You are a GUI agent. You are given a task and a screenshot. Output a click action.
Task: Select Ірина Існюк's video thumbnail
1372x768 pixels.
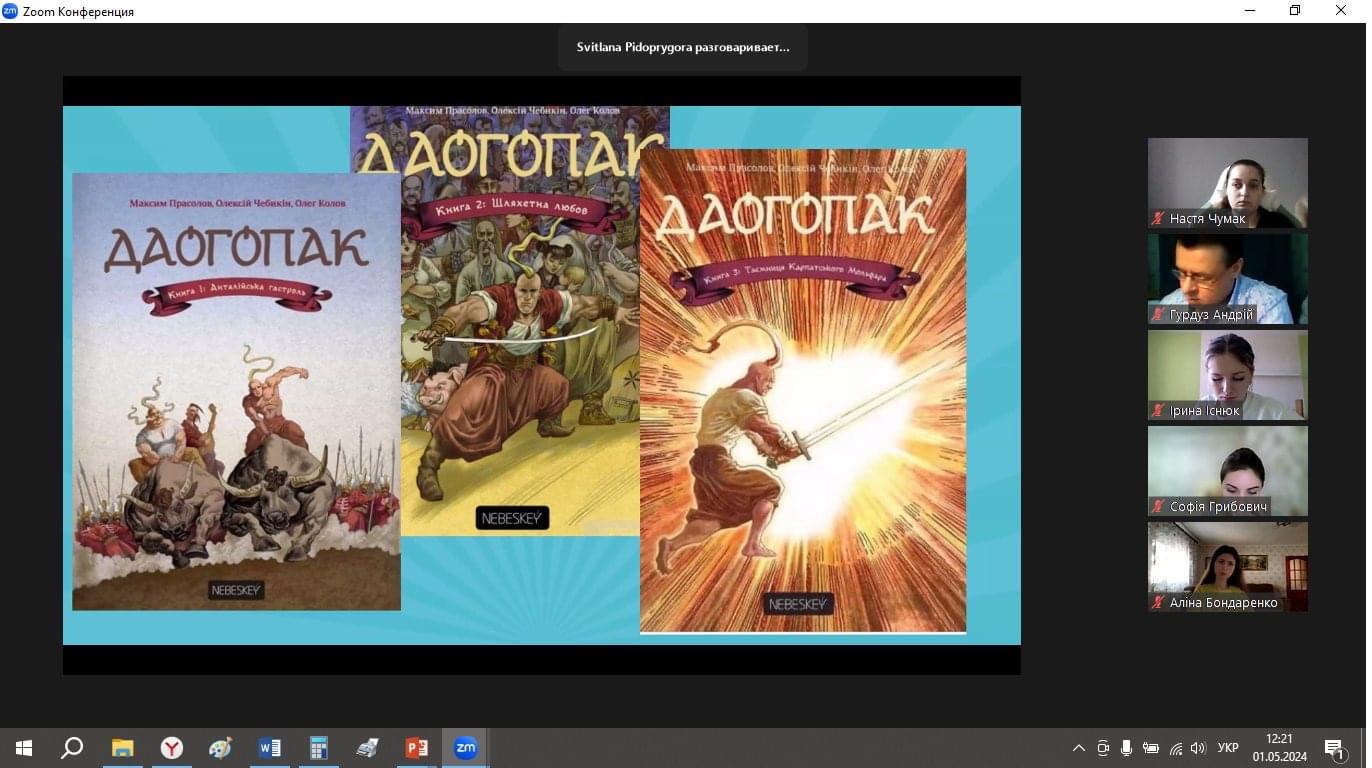click(x=1227, y=375)
